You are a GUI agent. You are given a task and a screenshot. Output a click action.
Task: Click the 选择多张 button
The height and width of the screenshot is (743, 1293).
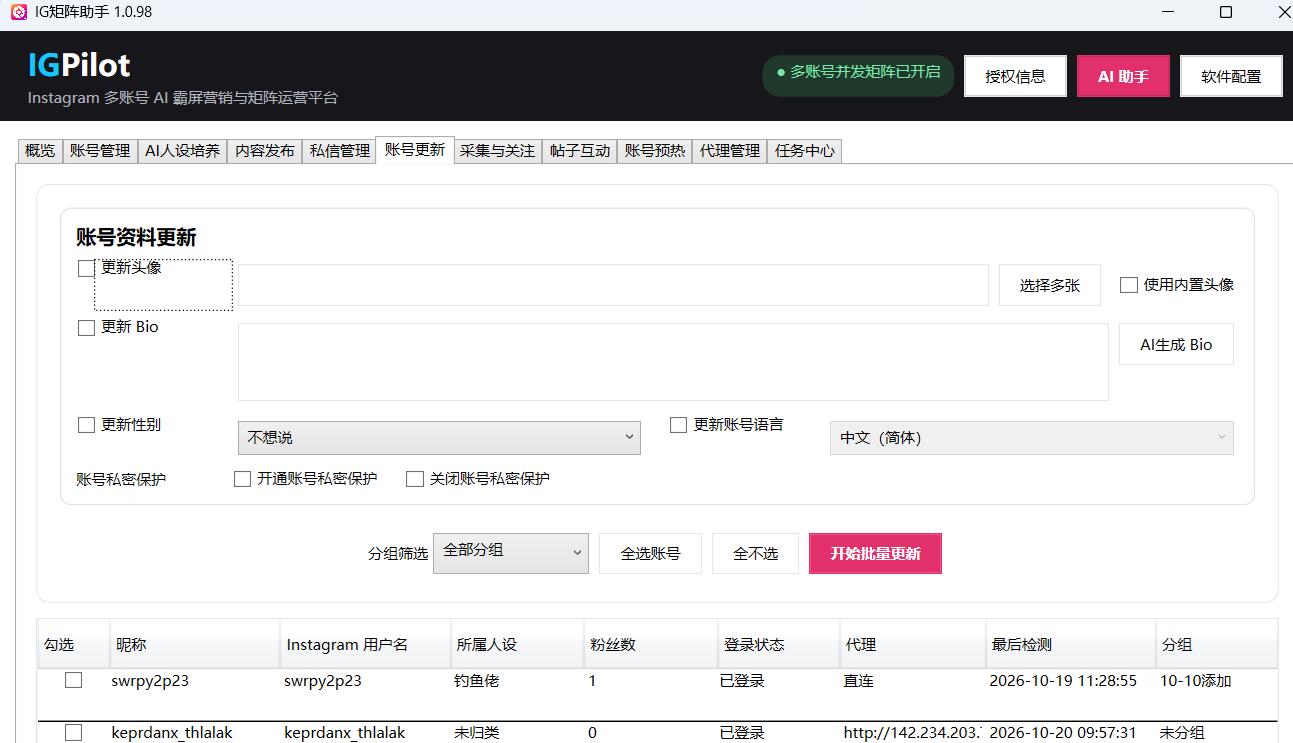1050,285
